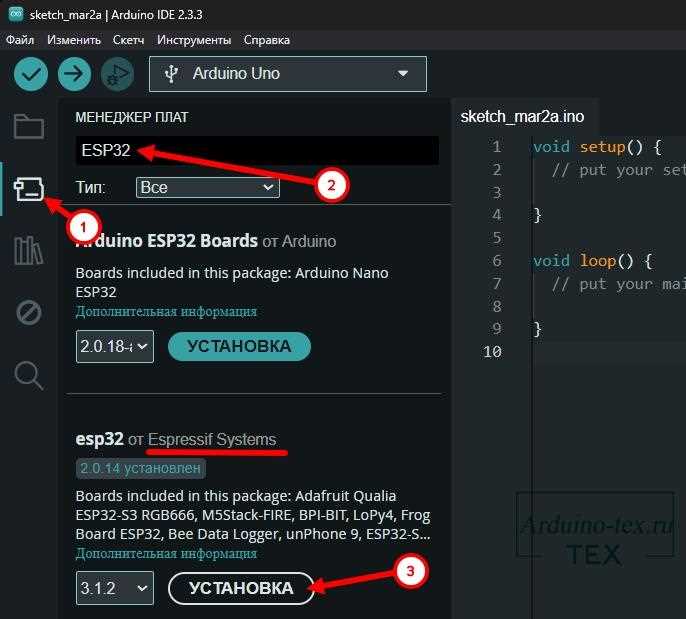686x619 pixels.
Task: Click УСТАНОВКА for Arduino ESP32 Boards
Action: coord(239,346)
